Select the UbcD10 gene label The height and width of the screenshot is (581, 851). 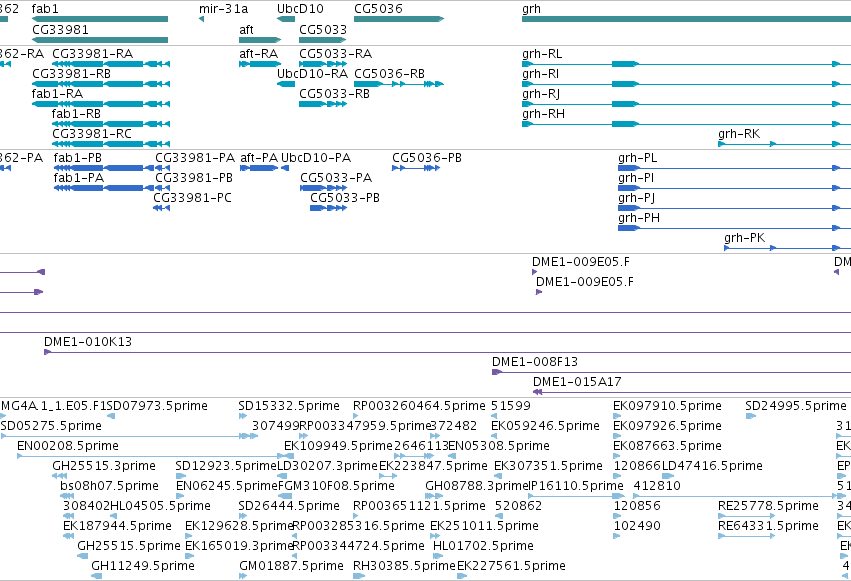300,9
